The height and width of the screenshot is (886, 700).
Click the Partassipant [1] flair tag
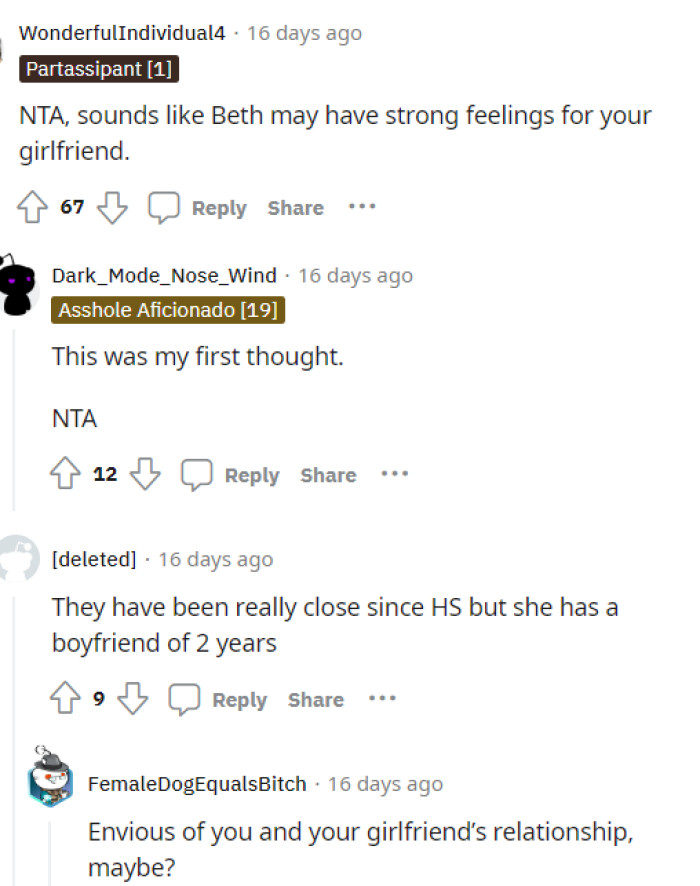(98, 69)
